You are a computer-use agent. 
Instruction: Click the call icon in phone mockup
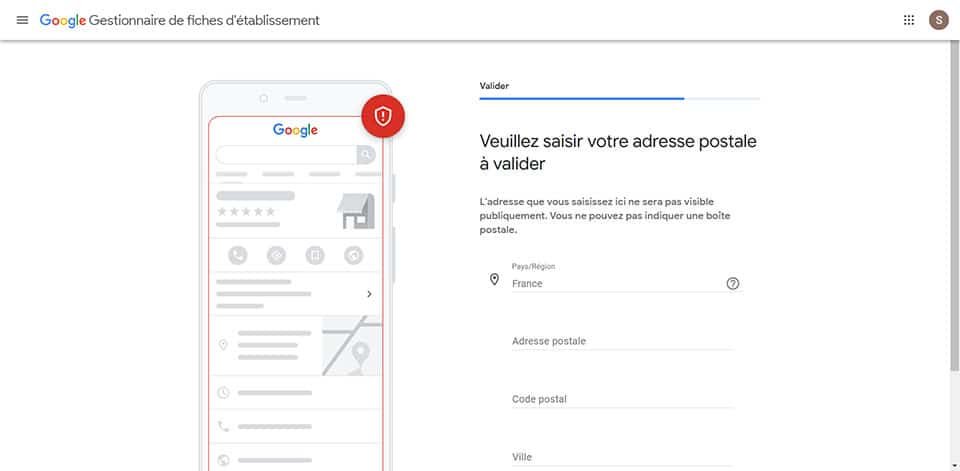(x=237, y=255)
